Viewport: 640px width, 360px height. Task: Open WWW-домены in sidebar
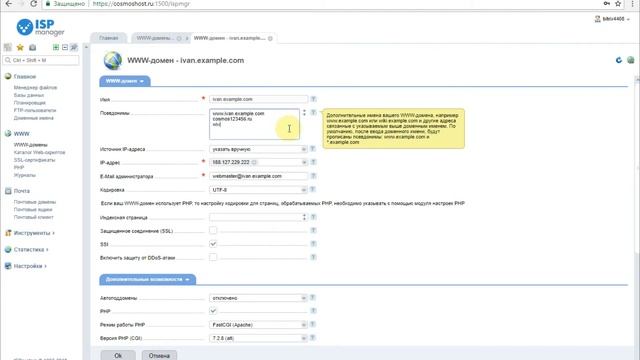click(31, 144)
